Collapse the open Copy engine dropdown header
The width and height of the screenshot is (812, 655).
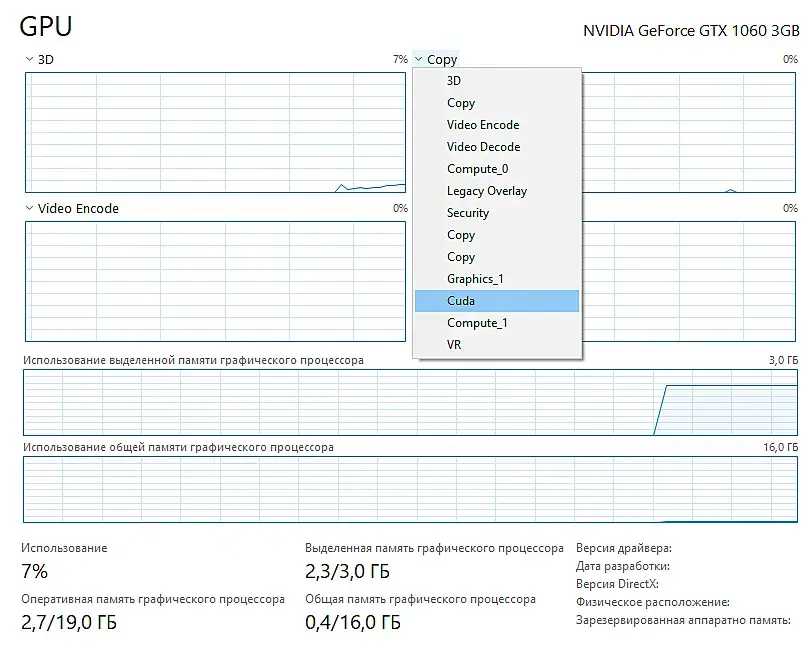click(x=435, y=60)
